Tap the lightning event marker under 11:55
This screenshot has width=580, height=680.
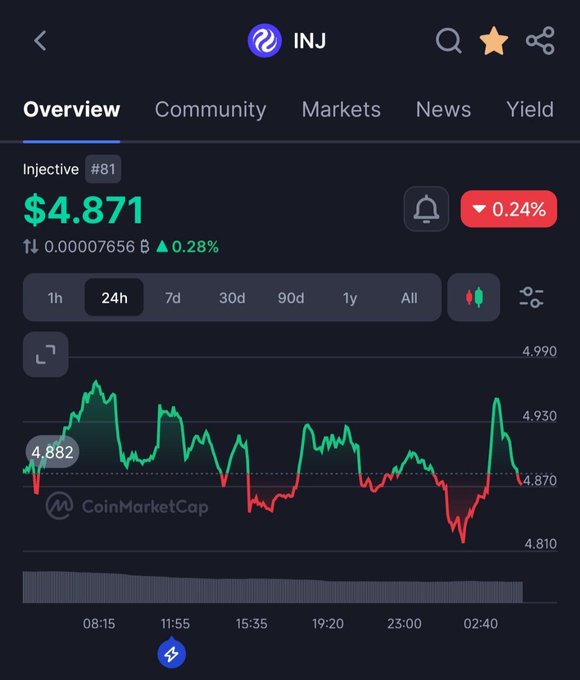pos(172,653)
